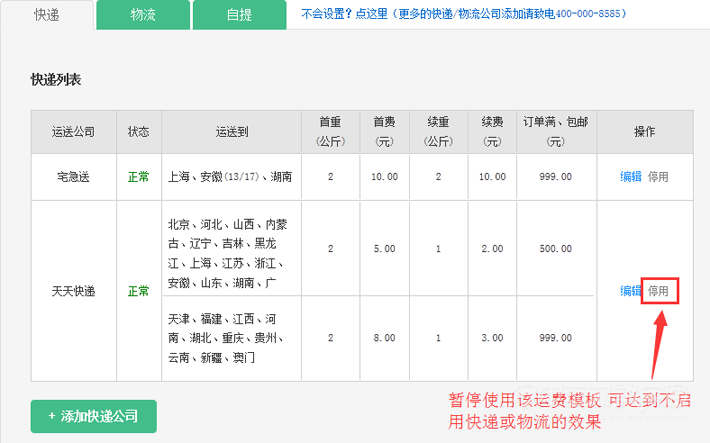Select destinations cell starting with 北京、河北
Screen dimensions: 710x443
pos(232,248)
